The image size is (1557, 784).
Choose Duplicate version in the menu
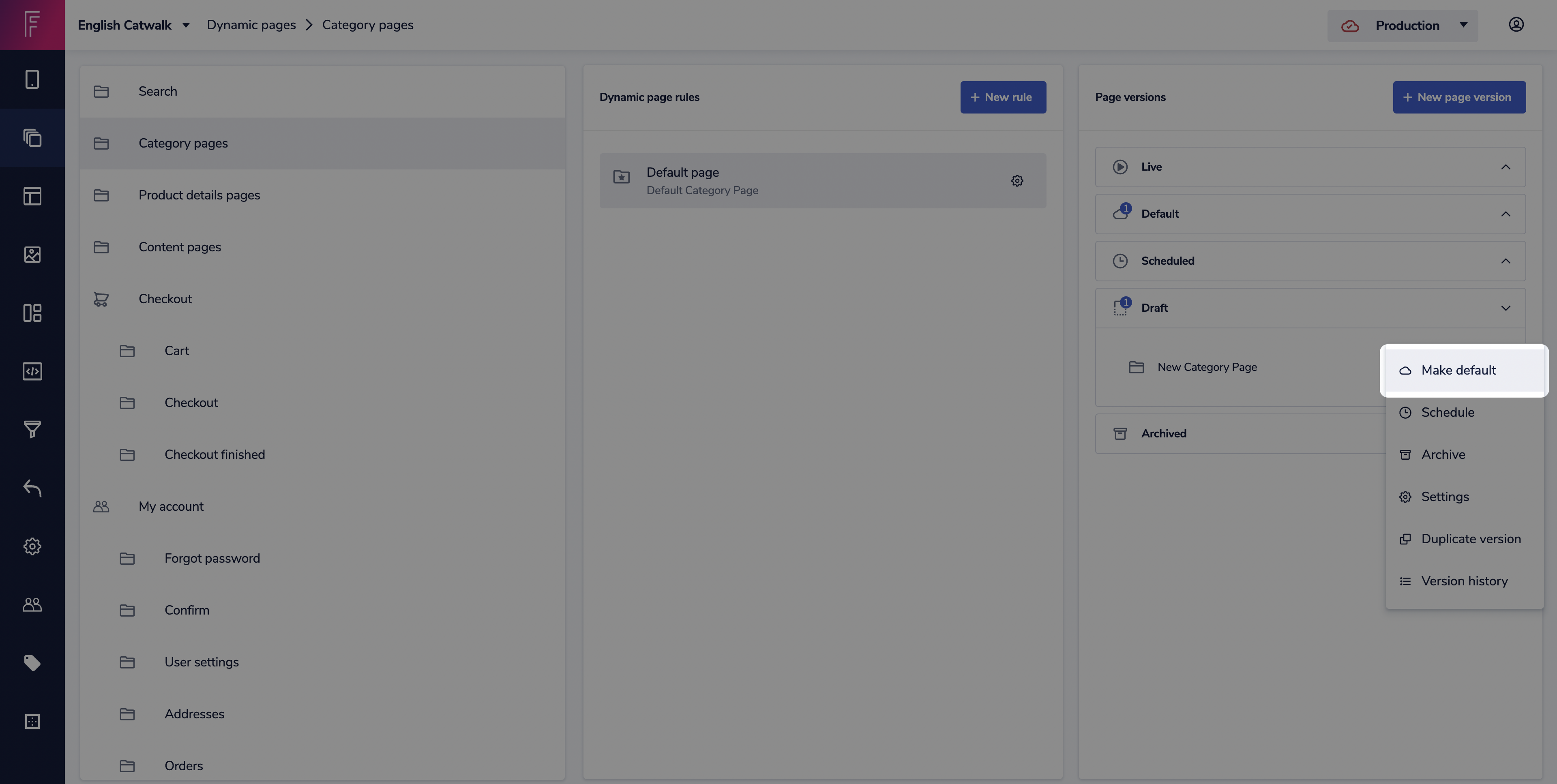tap(1471, 539)
